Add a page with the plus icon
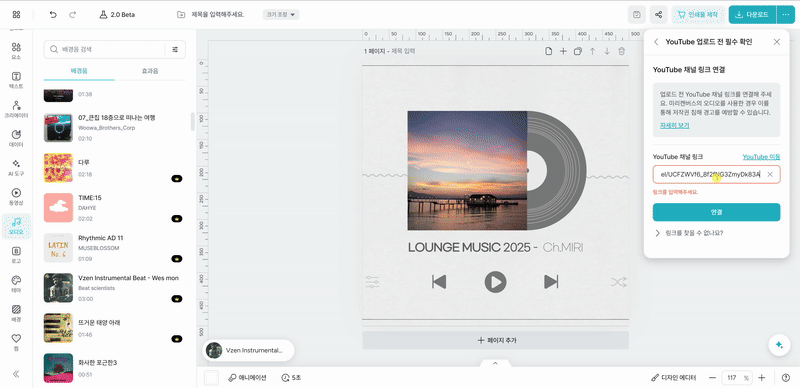 tap(563, 51)
